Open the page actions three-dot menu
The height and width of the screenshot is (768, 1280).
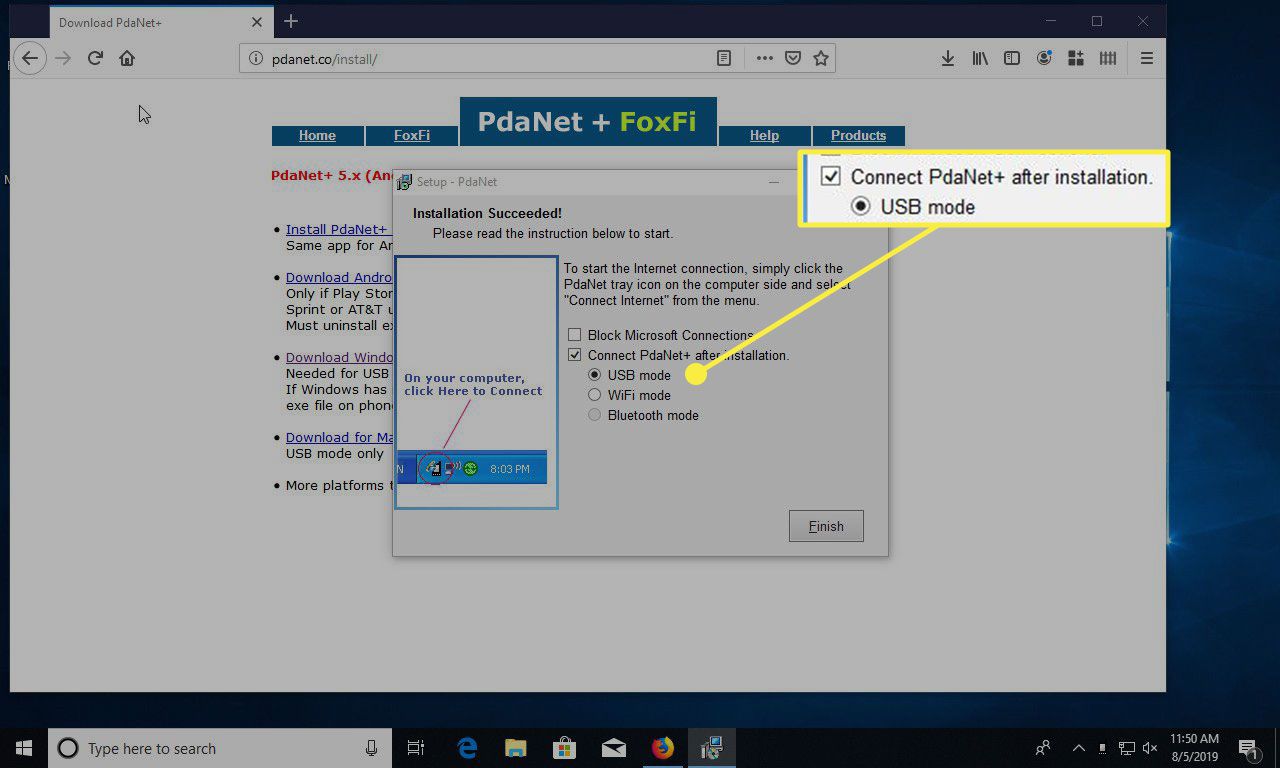tap(765, 59)
